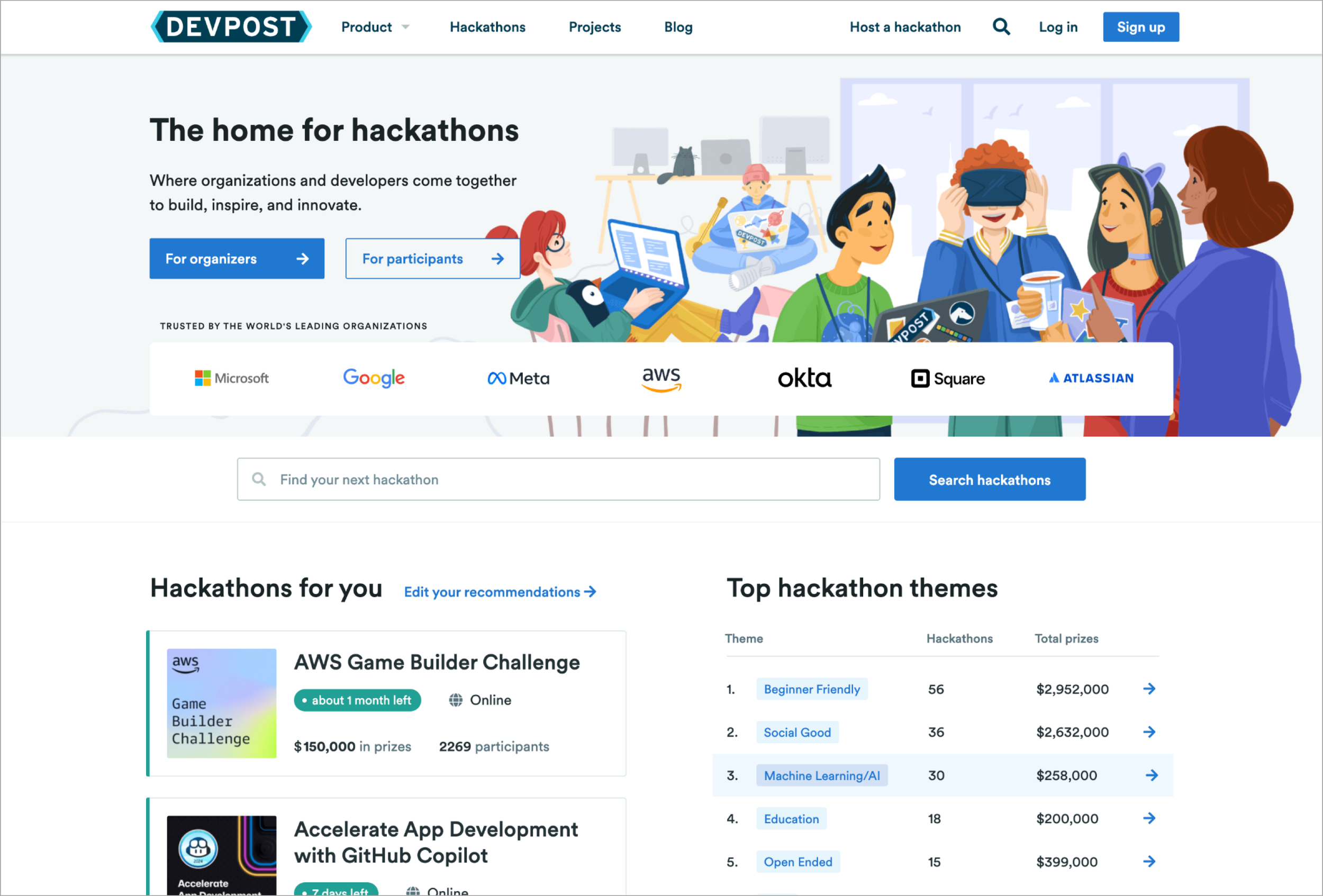
Task: Click the 'Total prizes' column header
Action: click(1066, 638)
